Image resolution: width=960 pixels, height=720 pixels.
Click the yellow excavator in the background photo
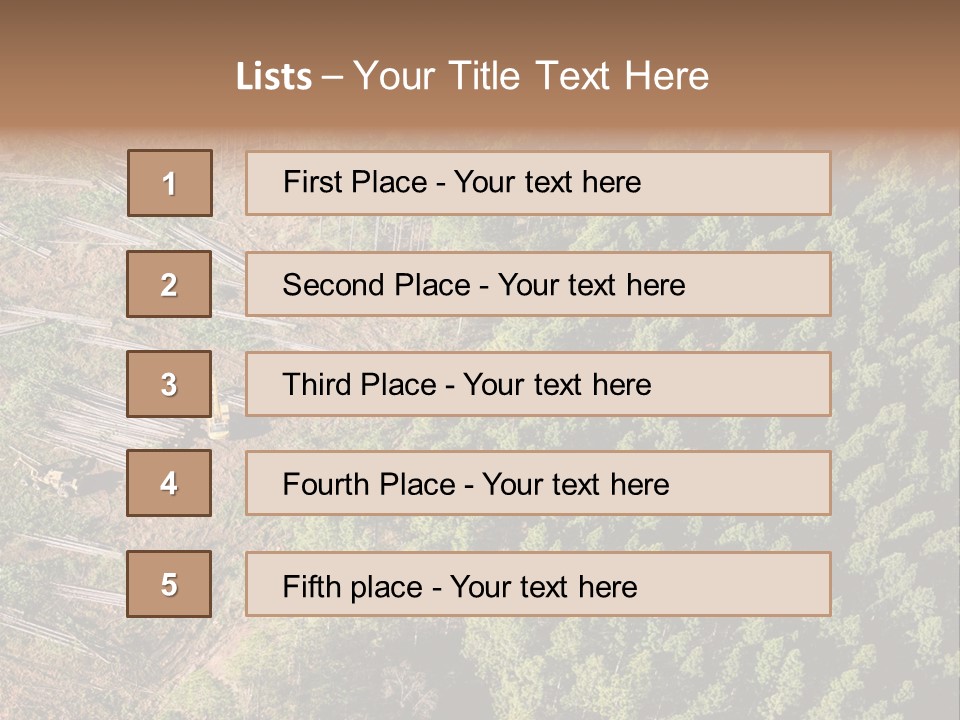220,423
